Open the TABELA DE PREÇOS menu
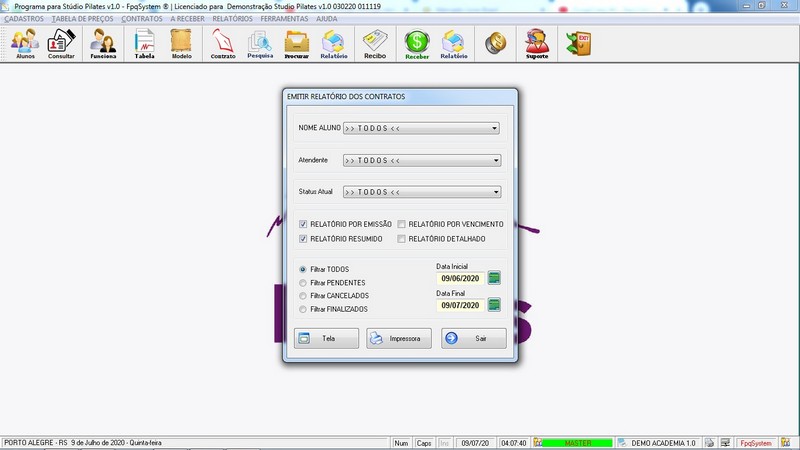 [83, 19]
